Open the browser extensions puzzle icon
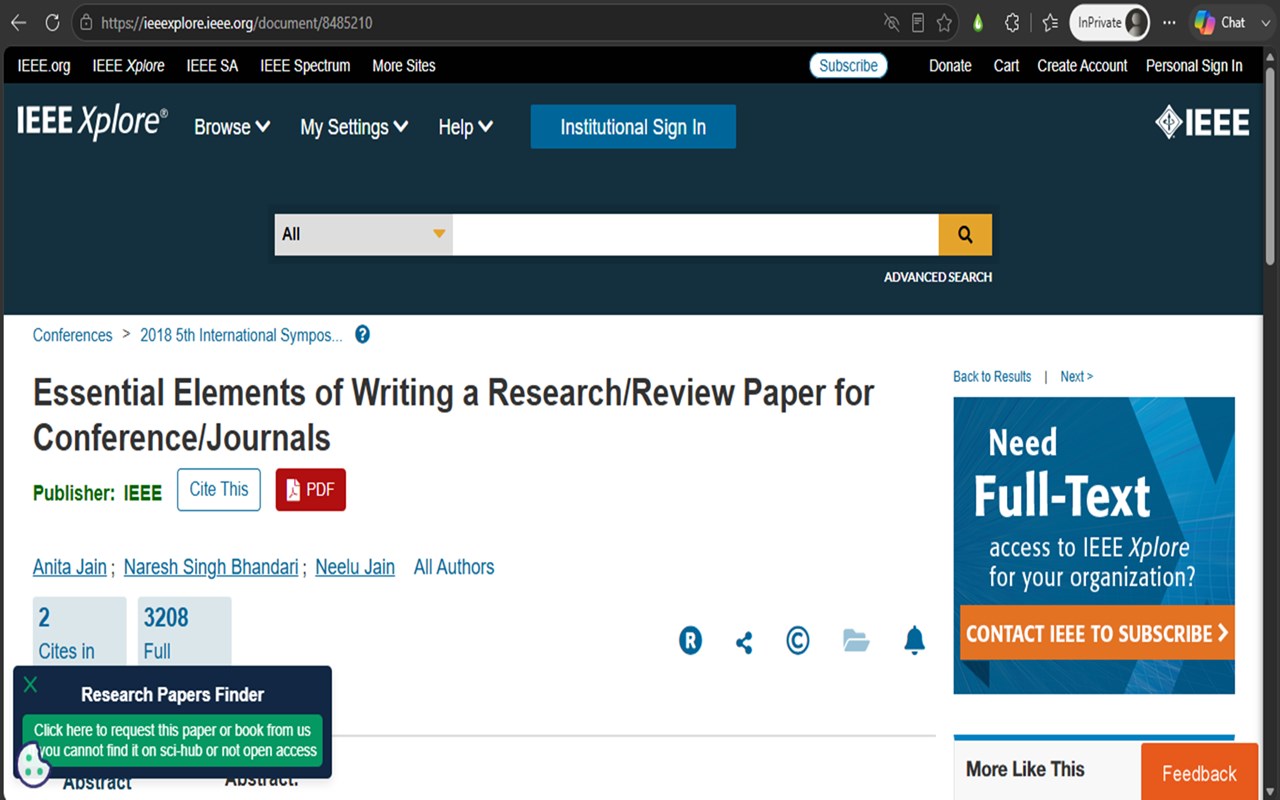The width and height of the screenshot is (1280, 800). (1012, 23)
